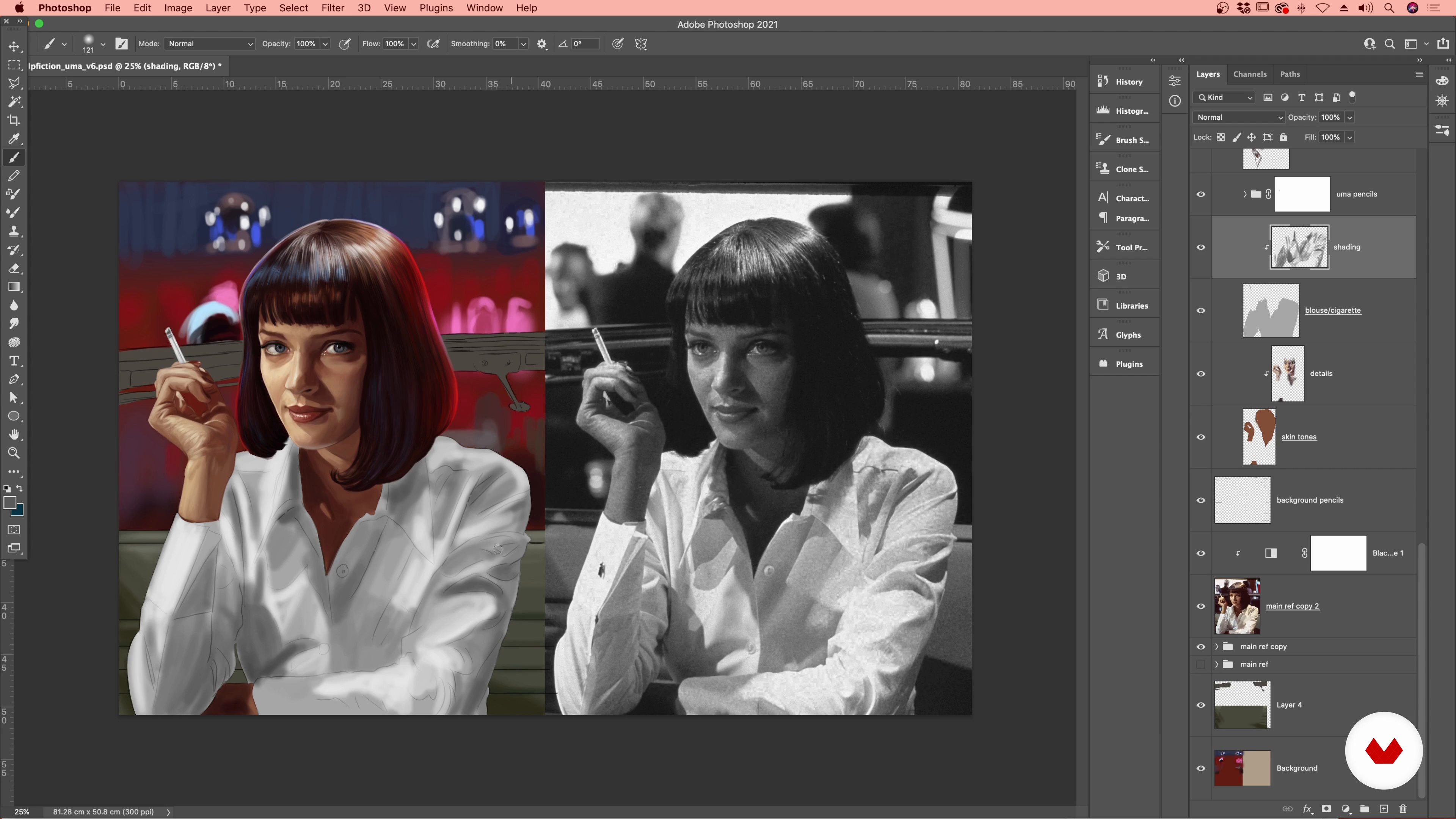Select the Path Selection tool
Screen dimensions: 1456x819
[x=14, y=397]
